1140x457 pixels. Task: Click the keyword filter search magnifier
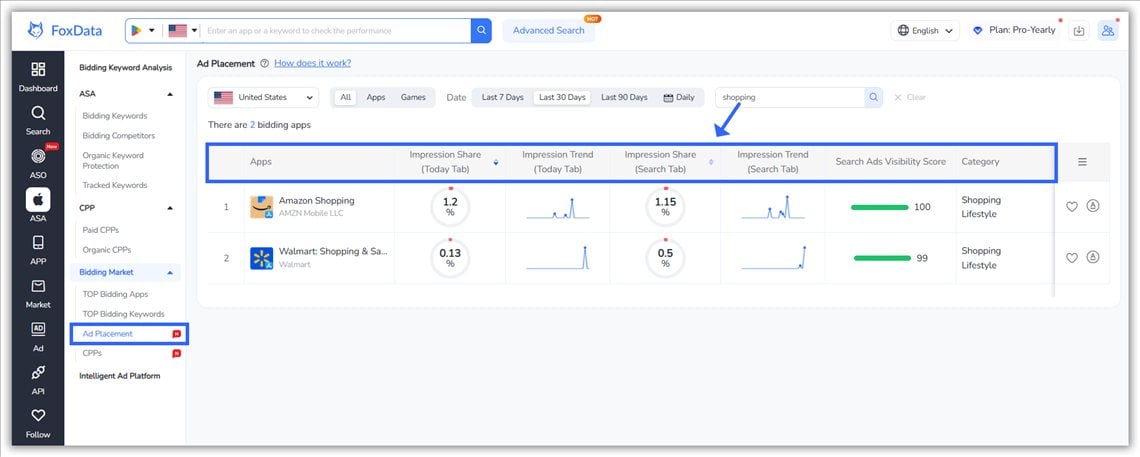[x=873, y=97]
